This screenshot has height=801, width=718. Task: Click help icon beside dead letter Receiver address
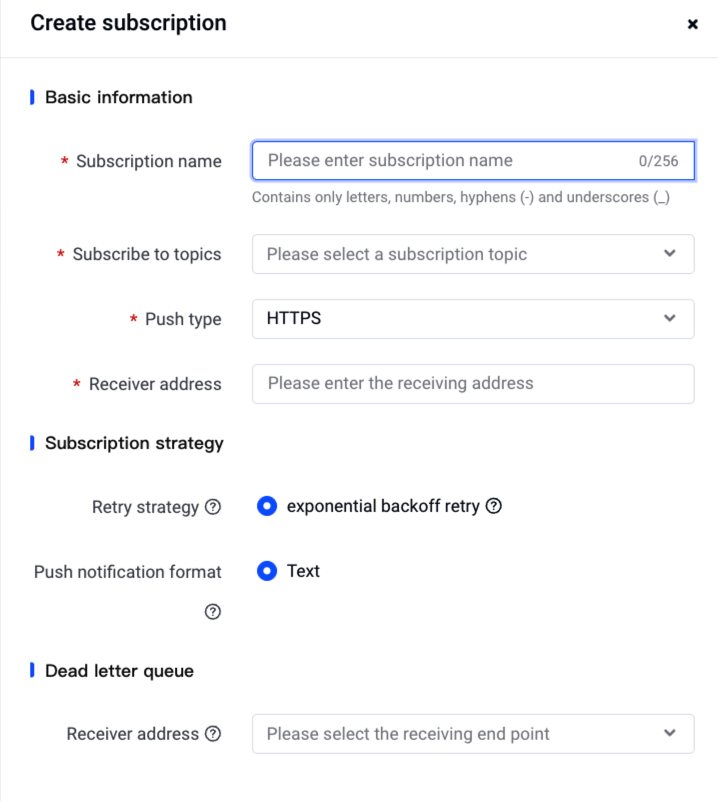(213, 734)
